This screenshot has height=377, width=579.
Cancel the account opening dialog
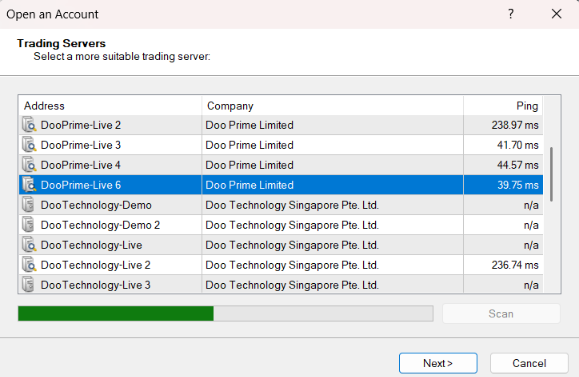[529, 363]
